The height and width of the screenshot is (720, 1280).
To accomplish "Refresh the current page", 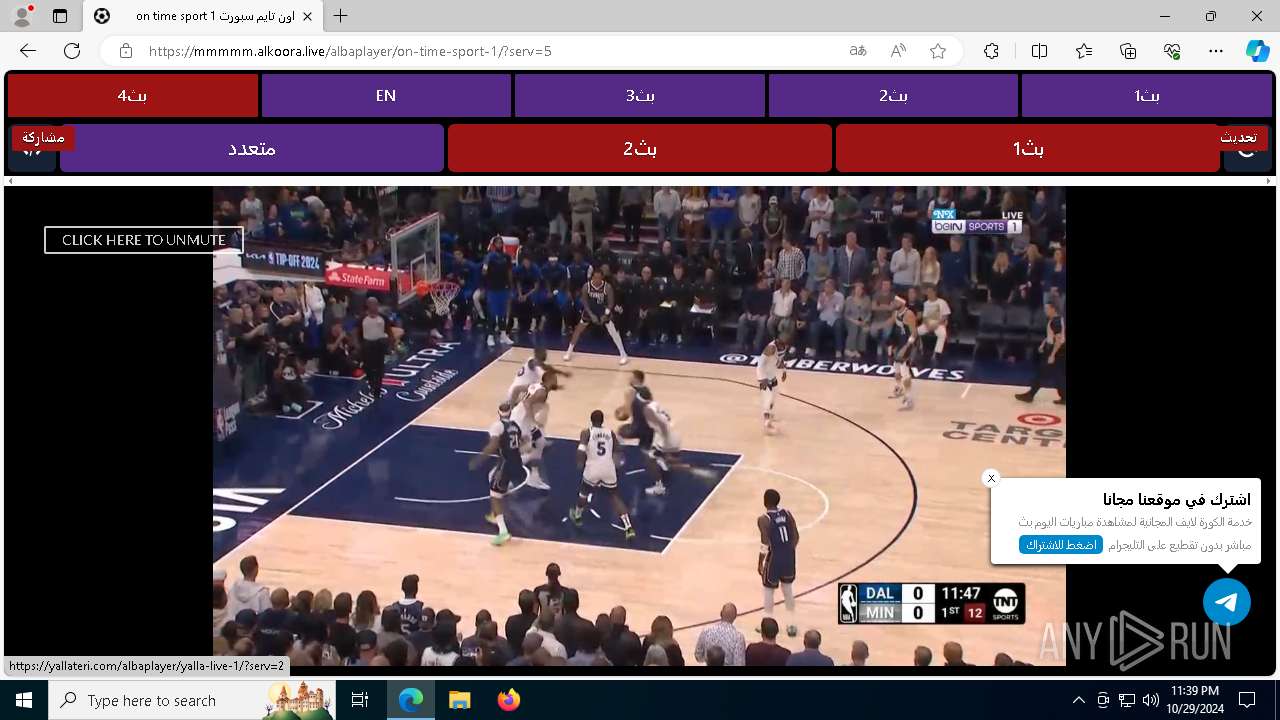I will coord(72,51).
